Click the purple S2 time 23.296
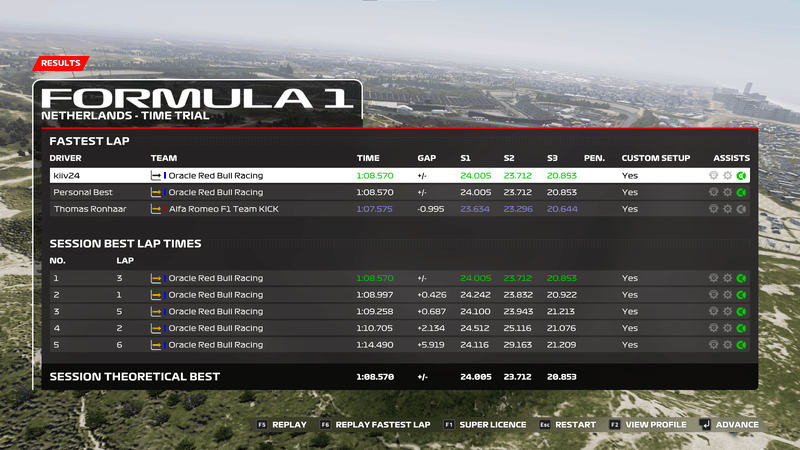Viewport: 800px width, 450px height. (518, 209)
